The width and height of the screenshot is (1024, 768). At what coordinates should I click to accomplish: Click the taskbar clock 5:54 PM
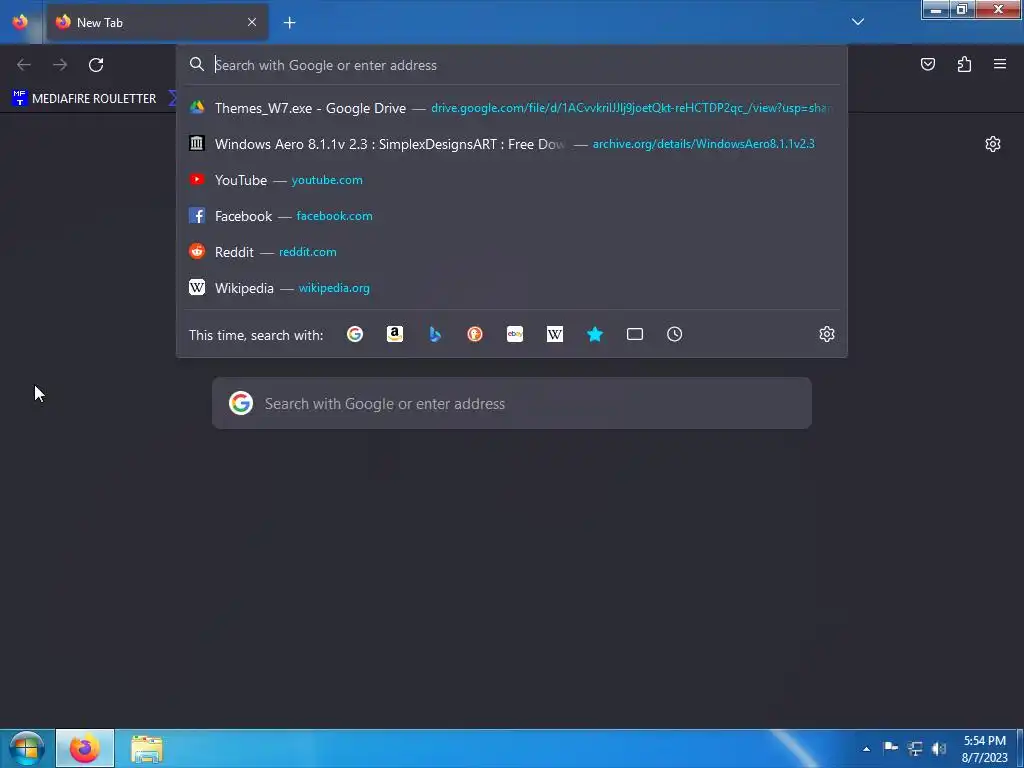pyautogui.click(x=985, y=749)
